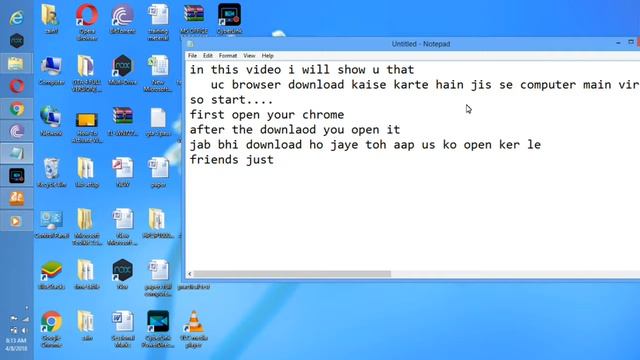Select the Recycle Bin desktop icon
The width and height of the screenshot is (640, 360).
point(51,173)
